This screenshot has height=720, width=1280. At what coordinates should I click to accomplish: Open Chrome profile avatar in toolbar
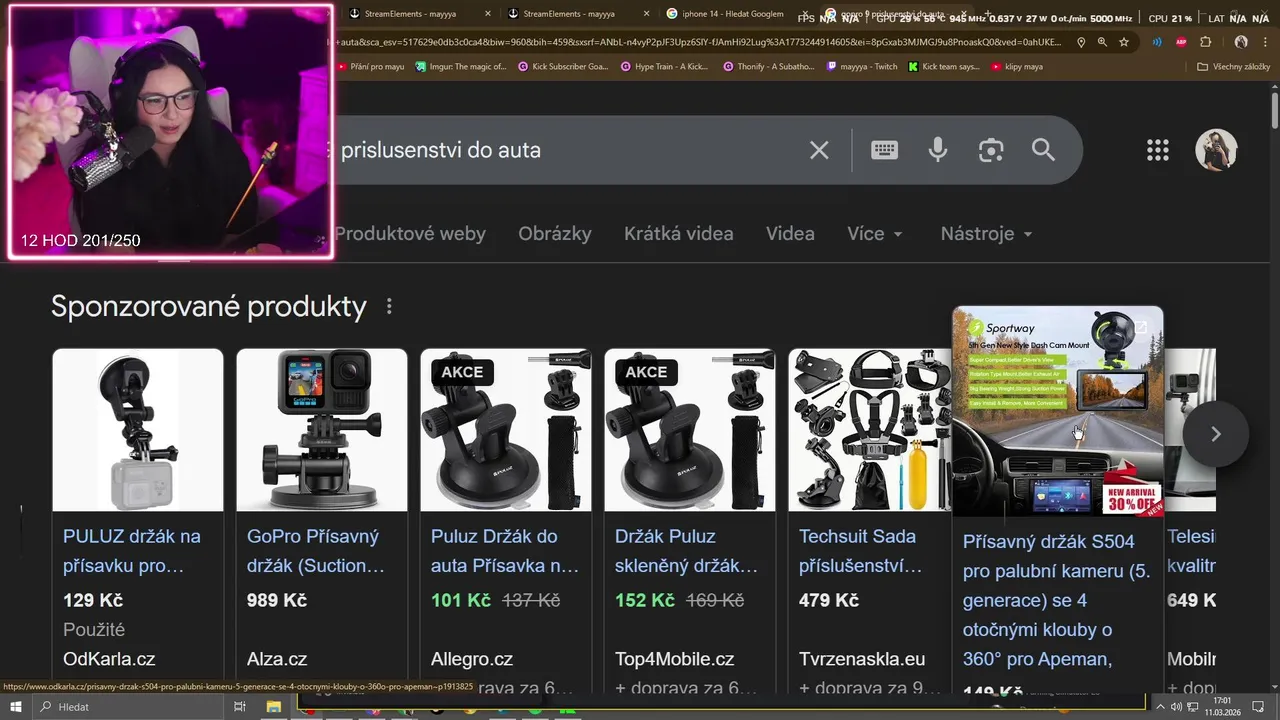pyautogui.click(x=1241, y=42)
